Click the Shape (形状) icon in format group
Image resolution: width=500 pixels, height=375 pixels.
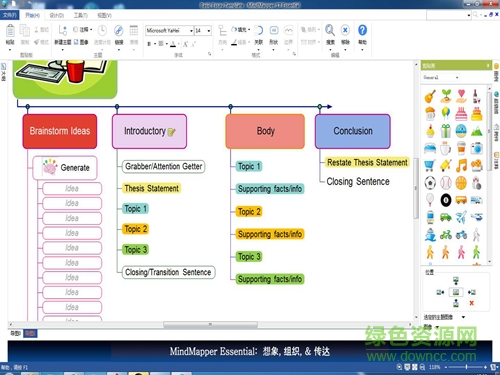click(x=274, y=31)
